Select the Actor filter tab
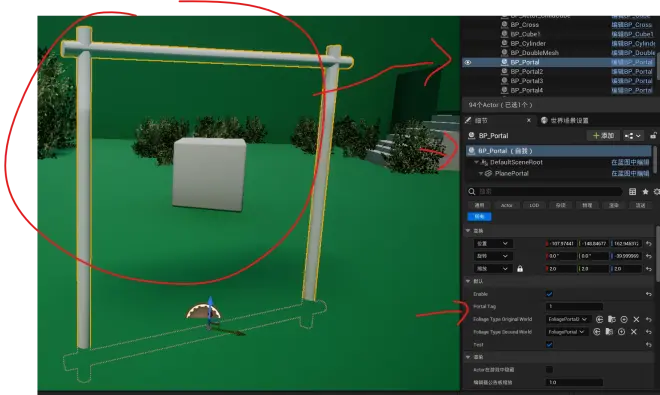Viewport: 660px width, 395px height. 506,205
